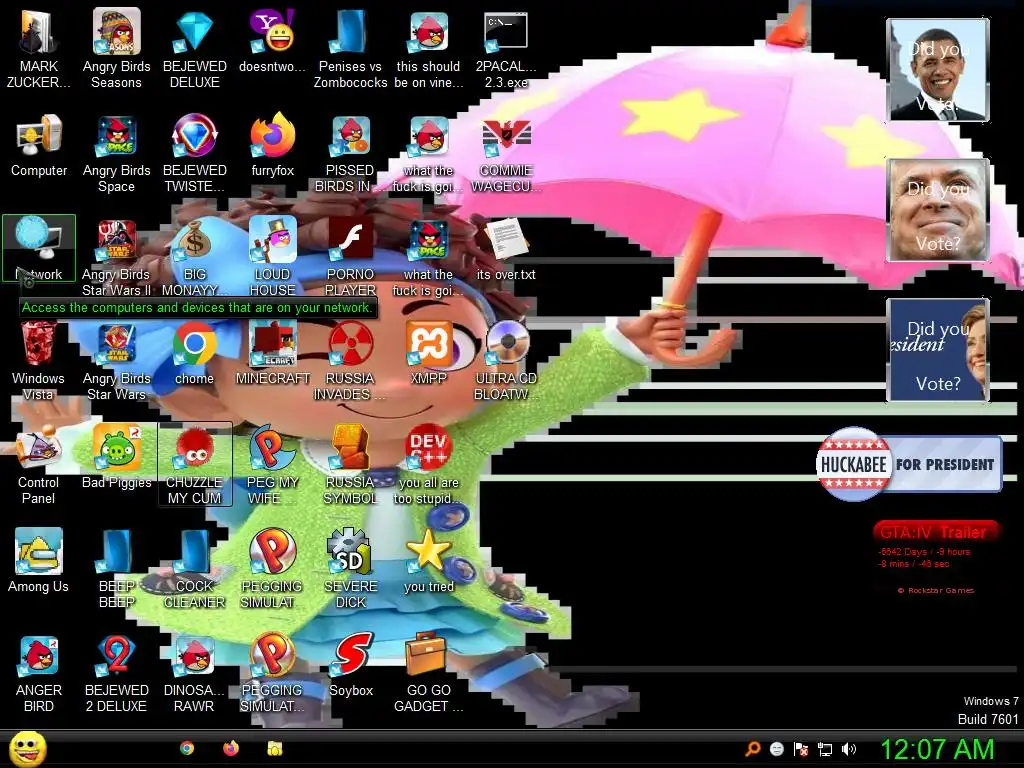Open the RUSSIA INVADES radiation icon
This screenshot has width=1024, height=768.
[351, 361]
